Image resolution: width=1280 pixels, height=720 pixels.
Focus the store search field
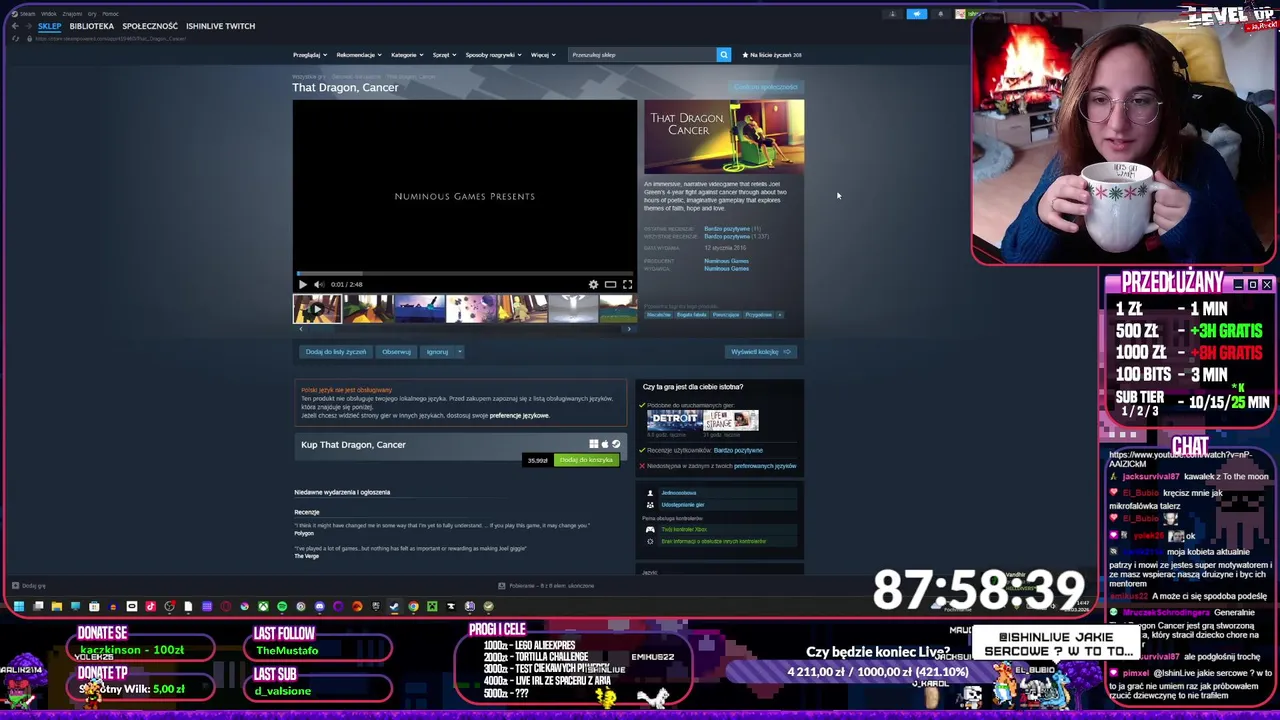[x=642, y=55]
